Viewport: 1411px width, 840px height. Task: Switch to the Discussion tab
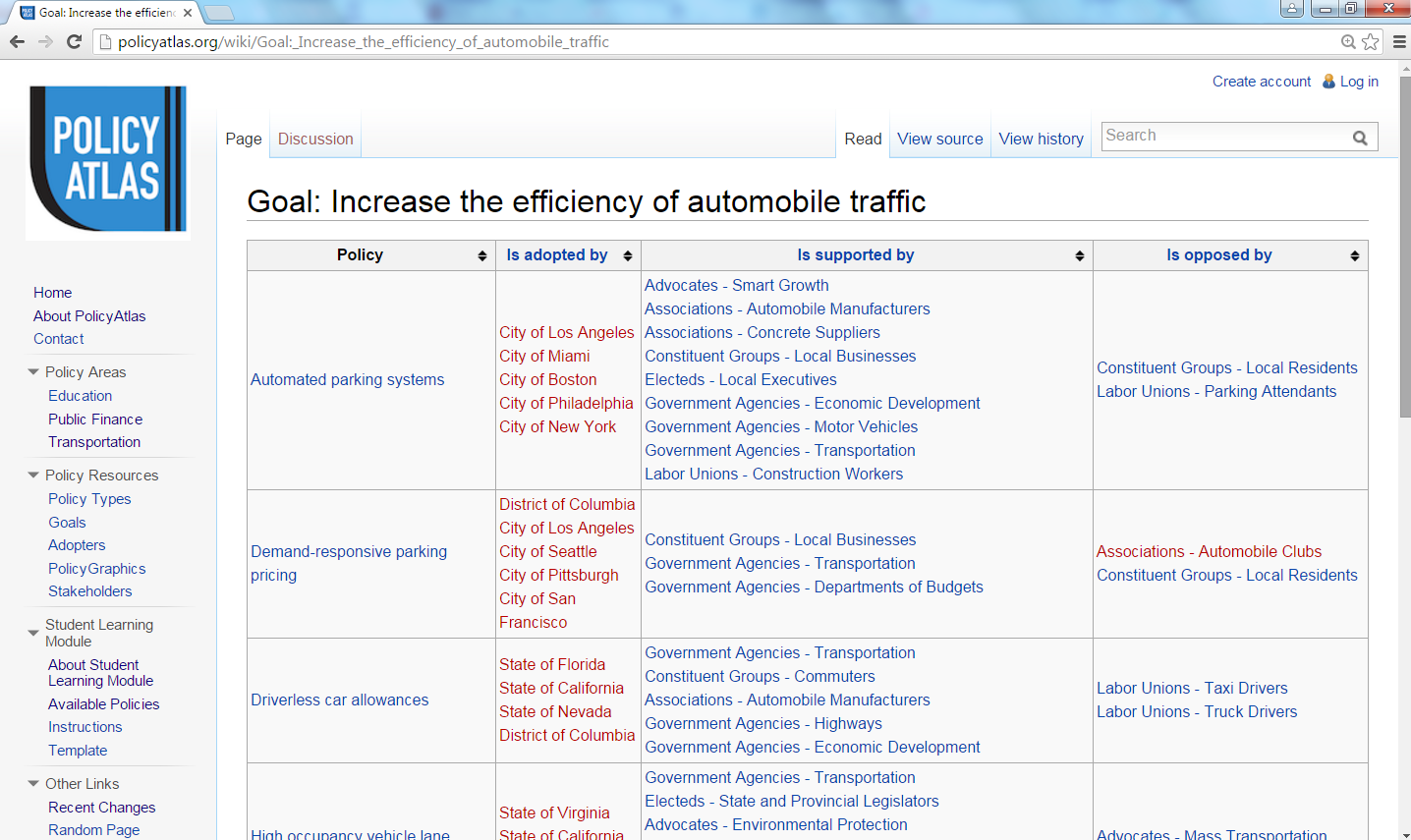tap(315, 139)
